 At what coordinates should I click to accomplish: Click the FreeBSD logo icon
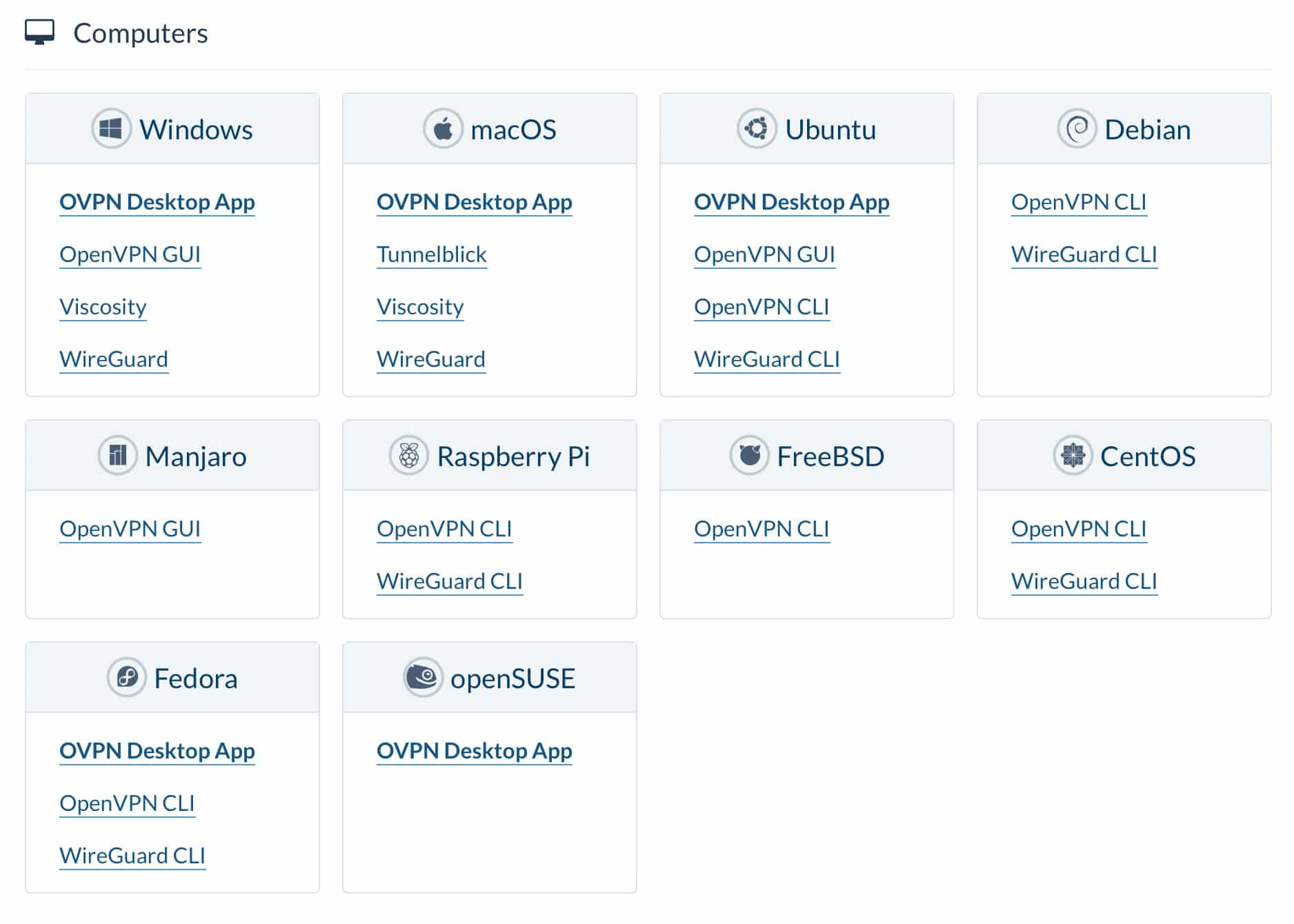pos(749,456)
